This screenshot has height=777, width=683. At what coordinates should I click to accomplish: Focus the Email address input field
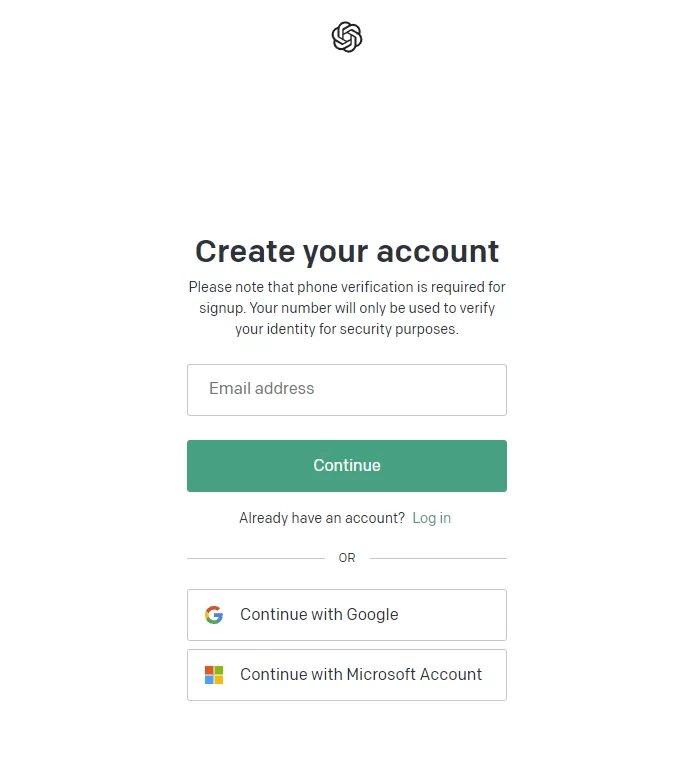pyautogui.click(x=346, y=390)
